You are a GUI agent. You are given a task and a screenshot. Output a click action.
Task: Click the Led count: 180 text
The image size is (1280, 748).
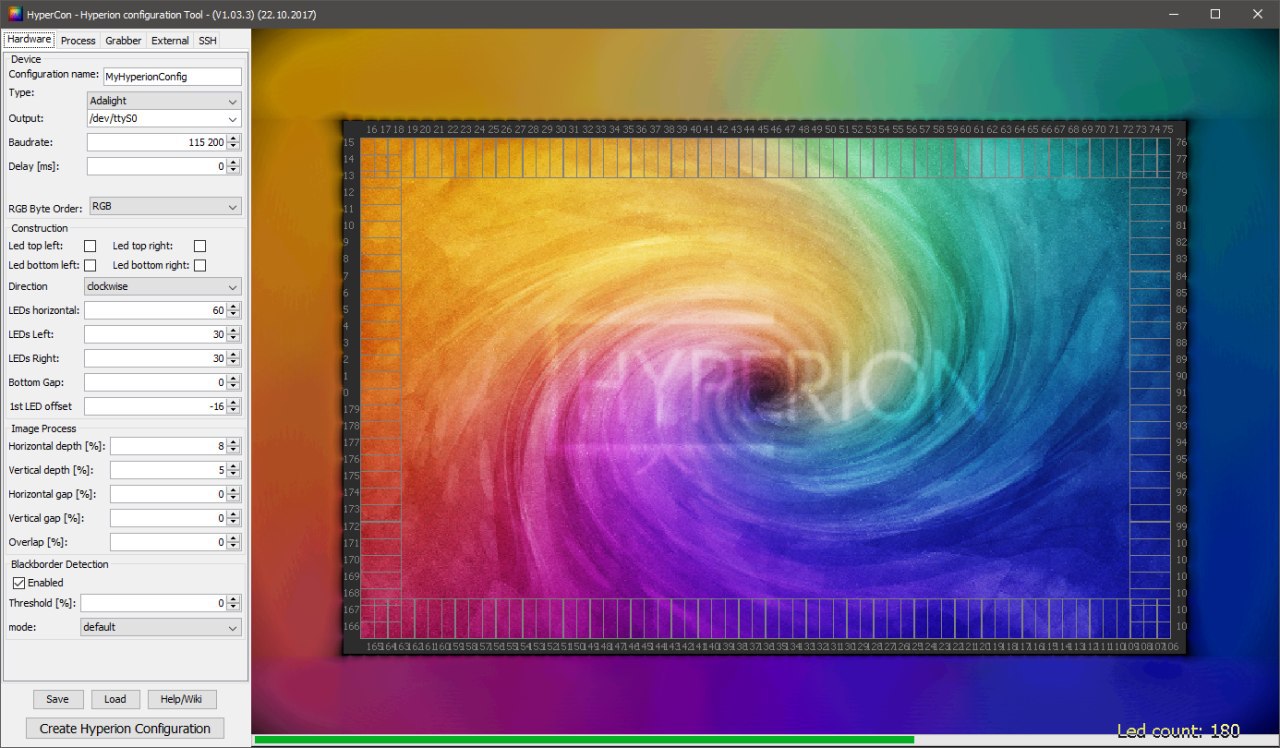1178,731
